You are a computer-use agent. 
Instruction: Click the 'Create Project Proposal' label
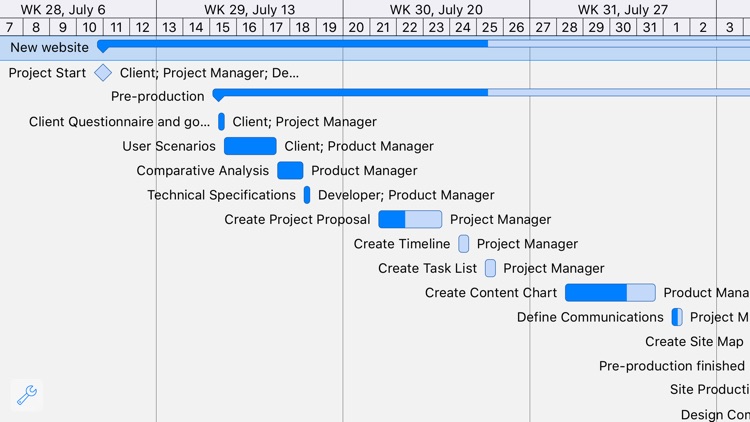[x=297, y=219]
